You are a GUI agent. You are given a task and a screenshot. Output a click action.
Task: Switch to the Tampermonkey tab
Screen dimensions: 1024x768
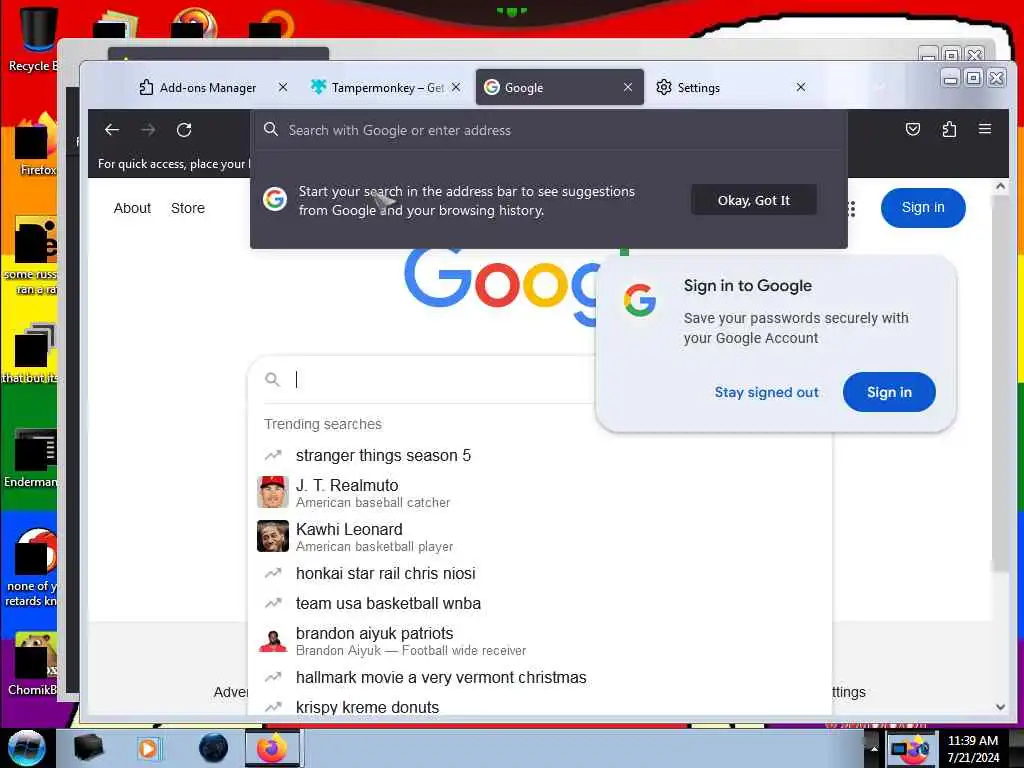point(387,87)
